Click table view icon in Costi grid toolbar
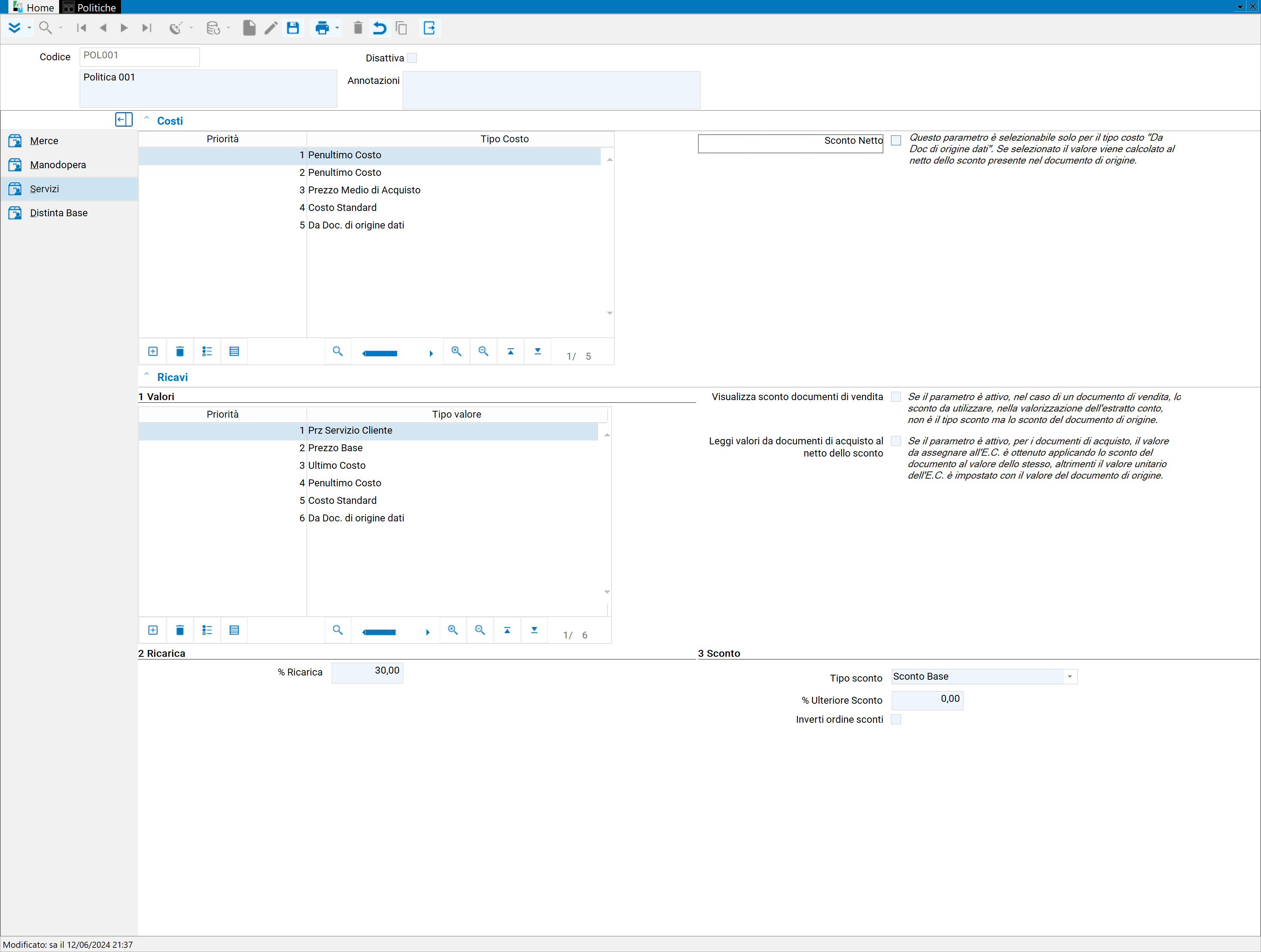Screen dimensions: 1261x952 [x=234, y=351]
